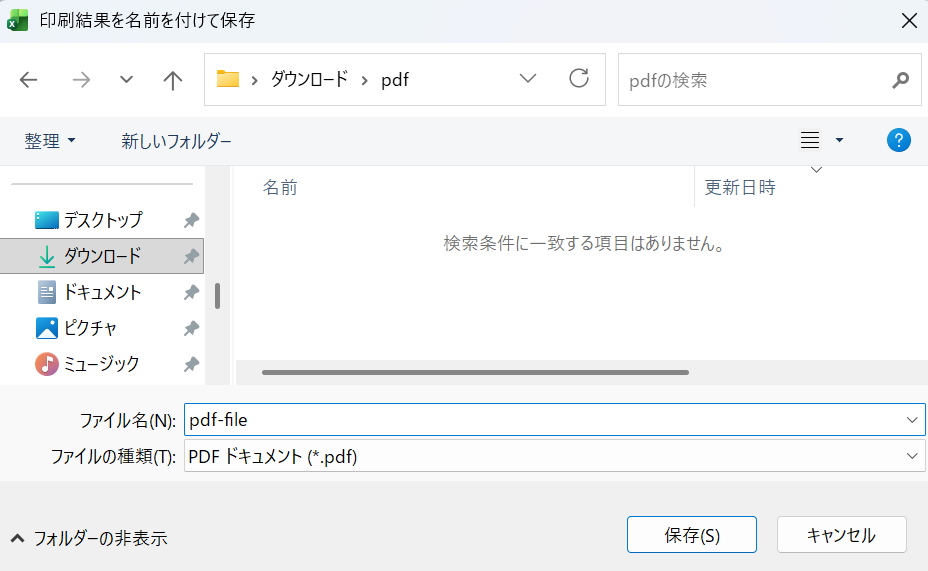Image resolution: width=928 pixels, height=571 pixels.
Task: Go forward with the right arrow
Action: 81,80
